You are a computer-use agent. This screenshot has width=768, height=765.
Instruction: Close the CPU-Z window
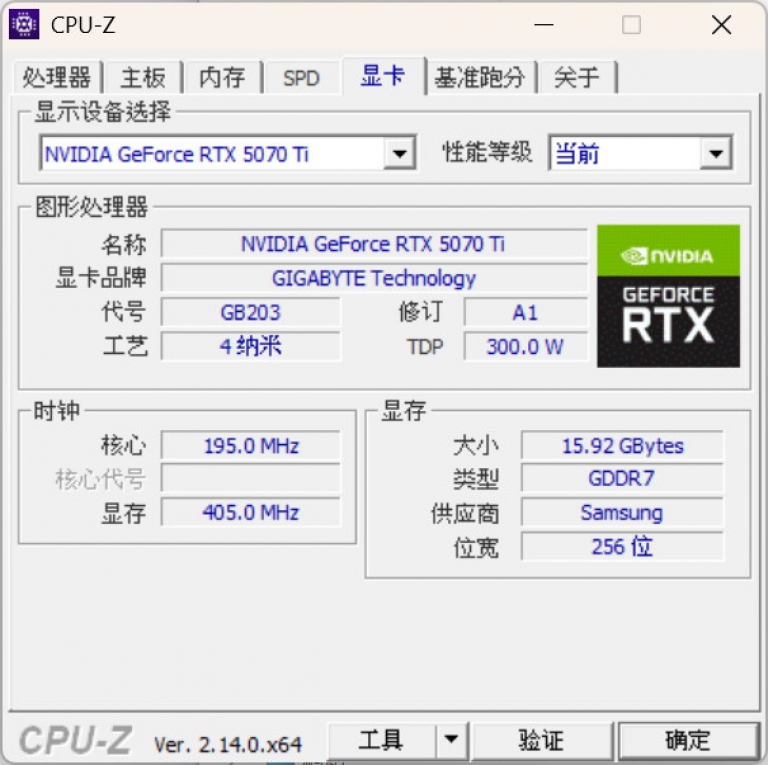point(721,24)
